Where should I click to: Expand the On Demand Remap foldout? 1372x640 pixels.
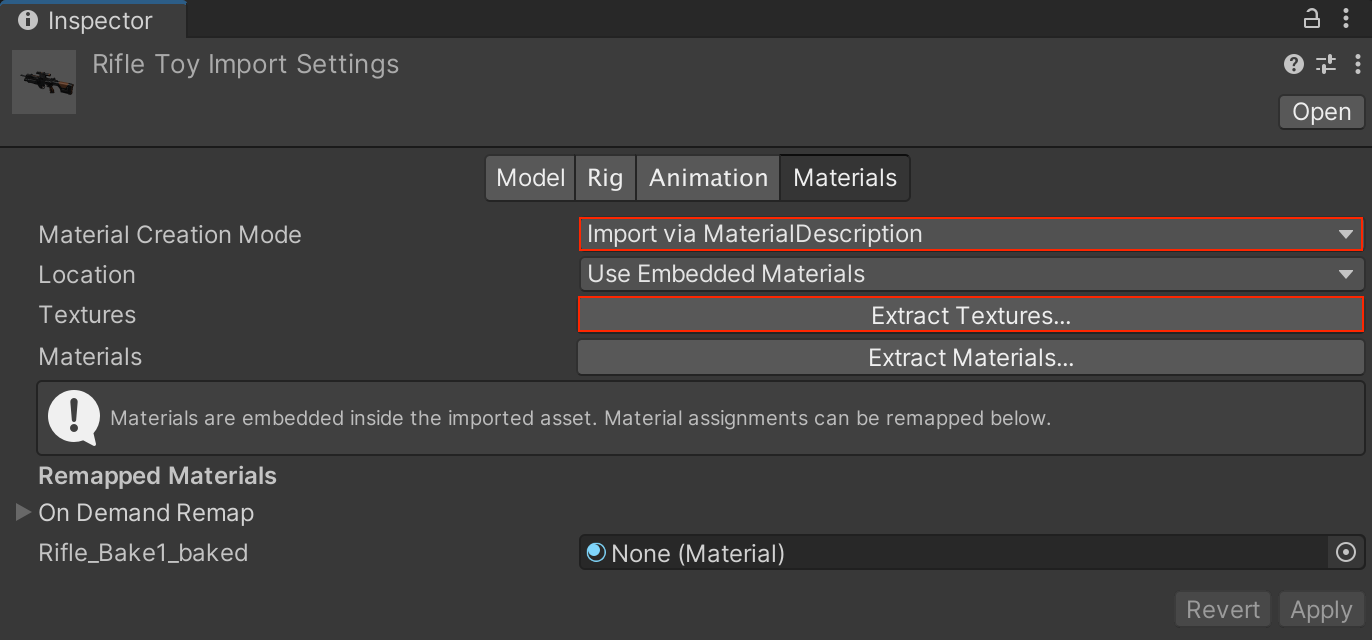click(24, 513)
